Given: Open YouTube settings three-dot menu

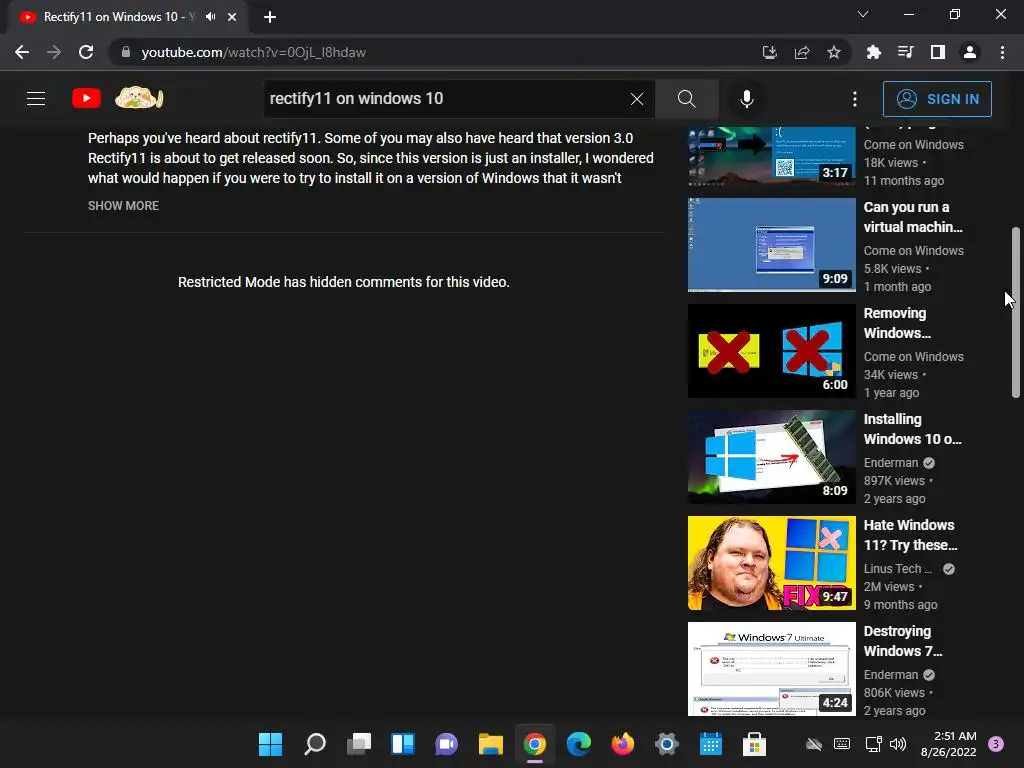Looking at the screenshot, I should (x=855, y=99).
